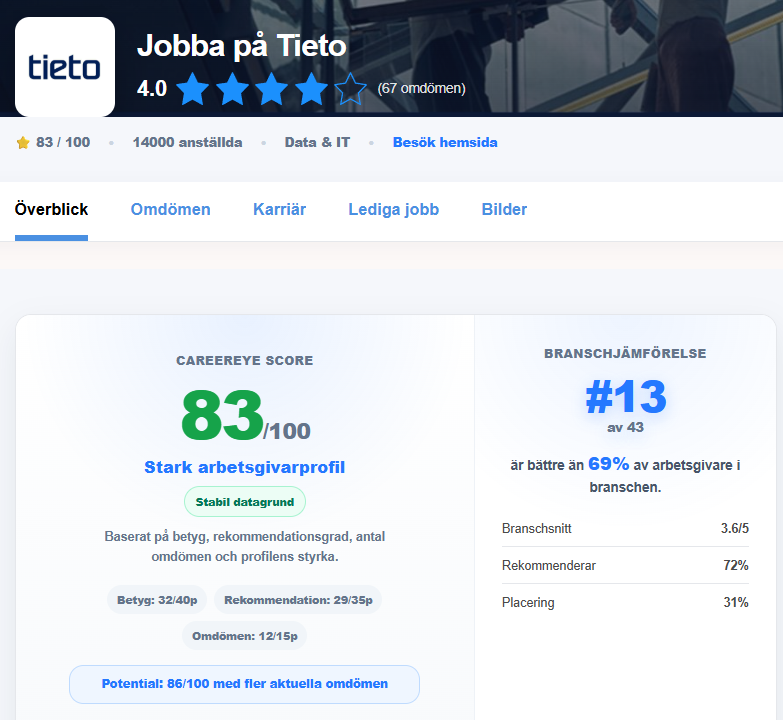Select the Överblick tab

[51, 209]
